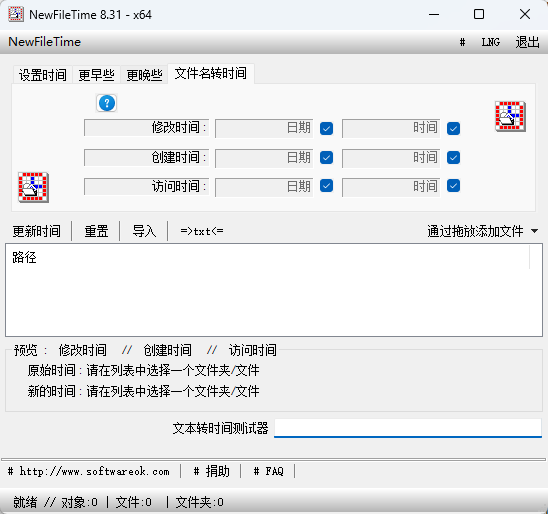Click the 访问时间 label box
The width and height of the screenshot is (548, 514).
[146, 186]
